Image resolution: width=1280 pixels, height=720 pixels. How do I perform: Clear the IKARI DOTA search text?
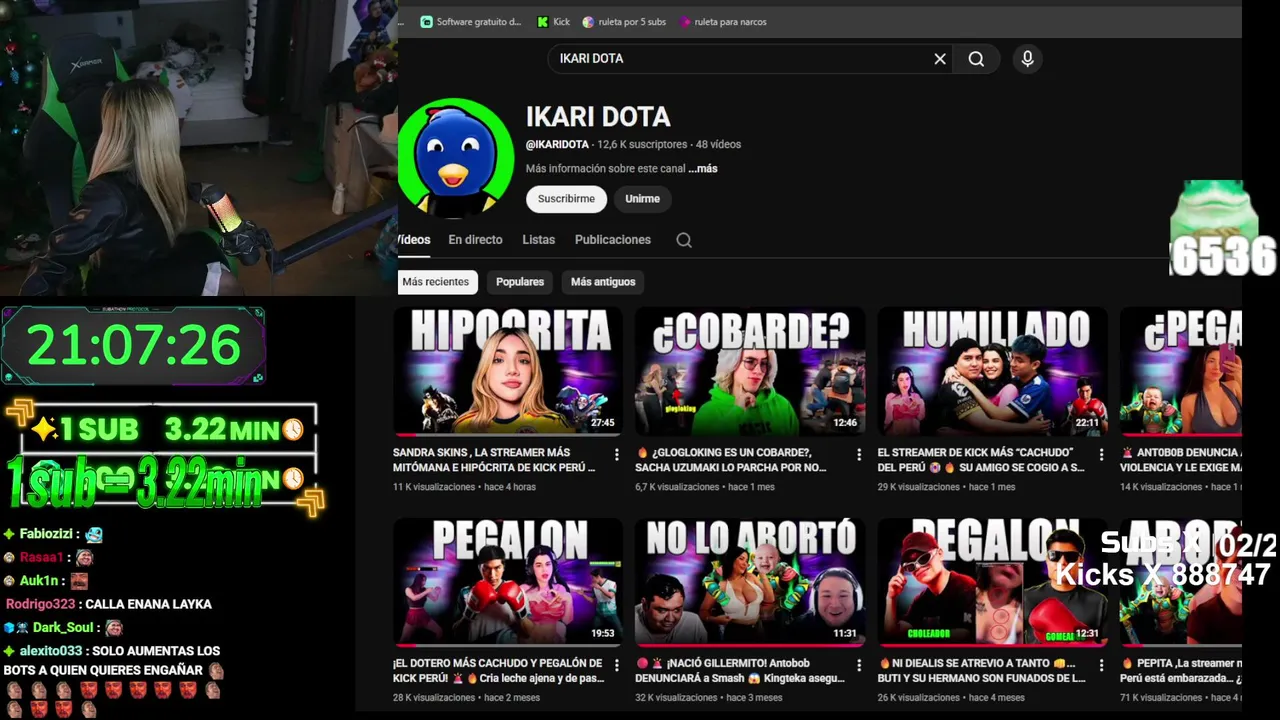pyautogui.click(x=940, y=59)
